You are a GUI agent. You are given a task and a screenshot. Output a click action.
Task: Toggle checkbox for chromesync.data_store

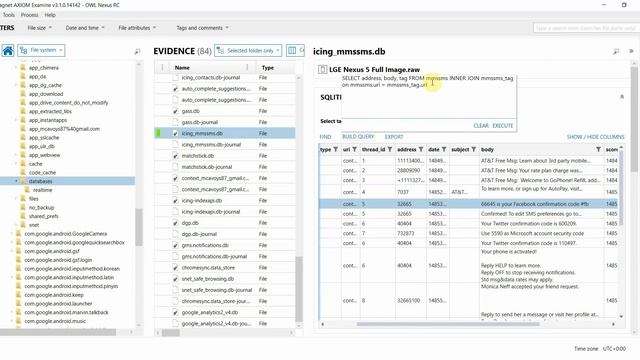(x=176, y=268)
